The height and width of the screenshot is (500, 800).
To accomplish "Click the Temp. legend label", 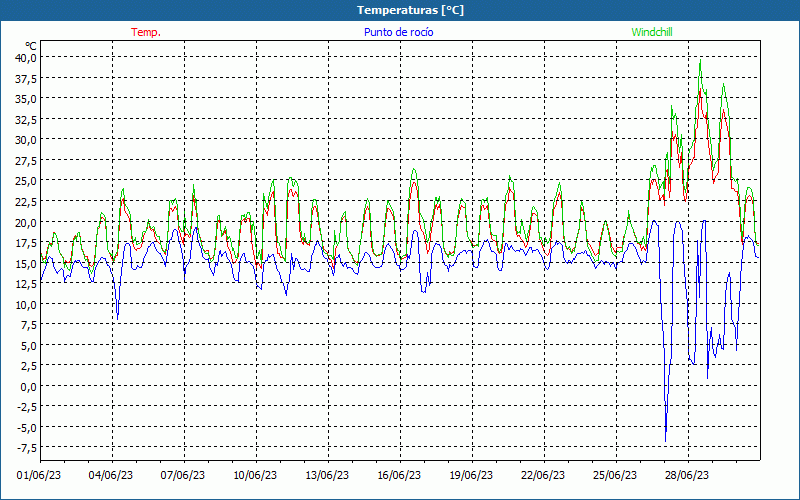I will pyautogui.click(x=146, y=32).
